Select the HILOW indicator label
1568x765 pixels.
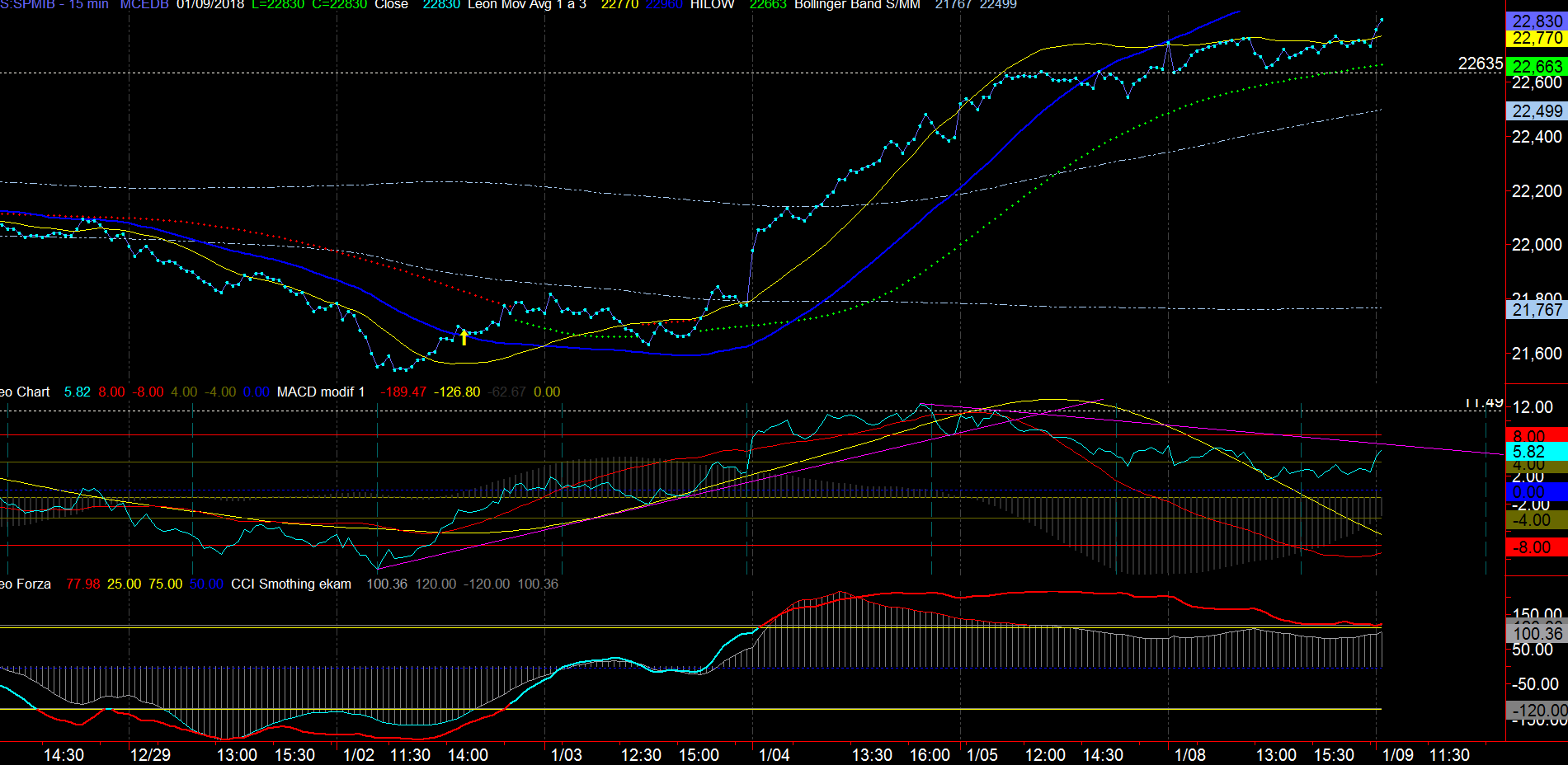click(713, 4)
